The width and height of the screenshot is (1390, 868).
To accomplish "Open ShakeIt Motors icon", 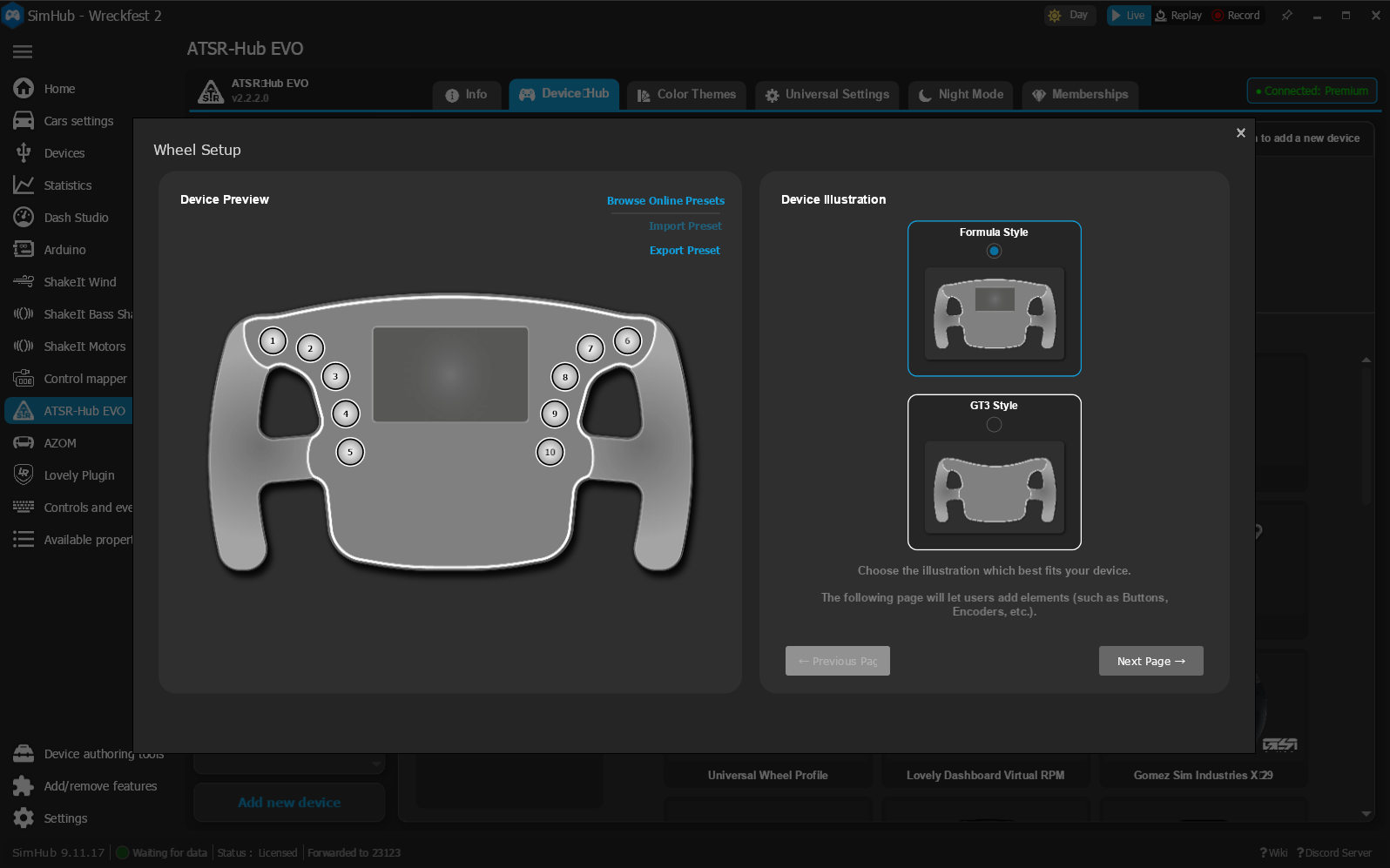I will pyautogui.click(x=24, y=347).
